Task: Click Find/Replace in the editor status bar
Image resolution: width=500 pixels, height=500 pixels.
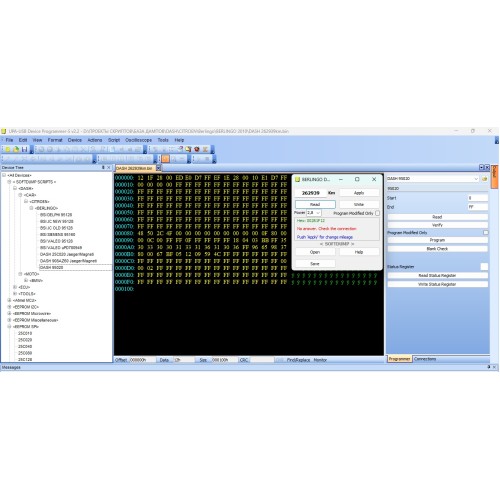Action: (x=298, y=360)
